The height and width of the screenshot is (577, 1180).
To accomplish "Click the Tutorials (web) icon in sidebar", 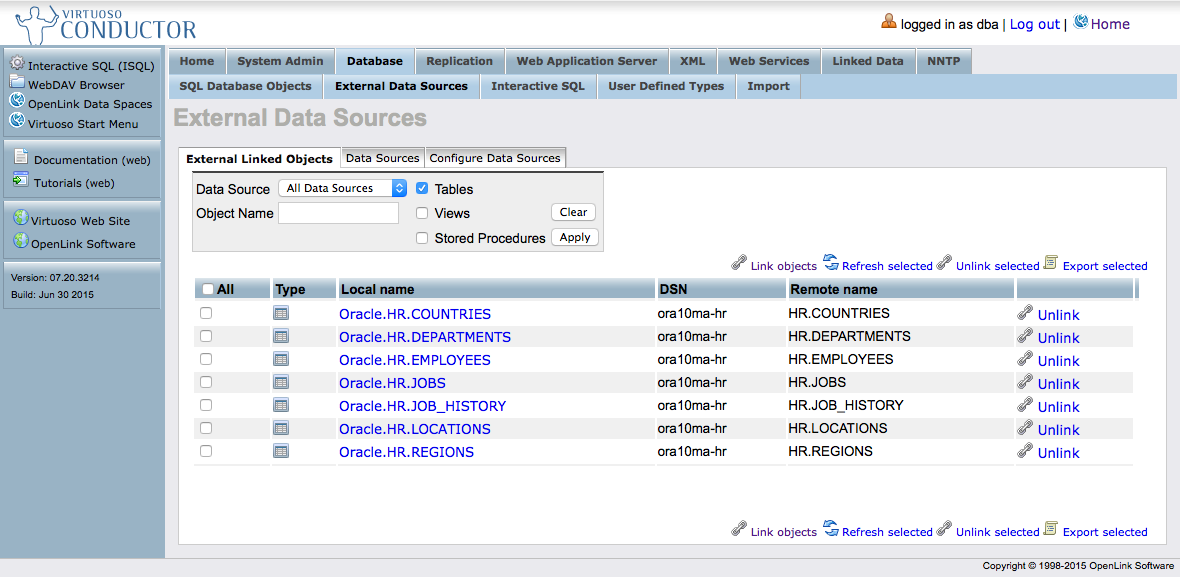I will coord(21,181).
